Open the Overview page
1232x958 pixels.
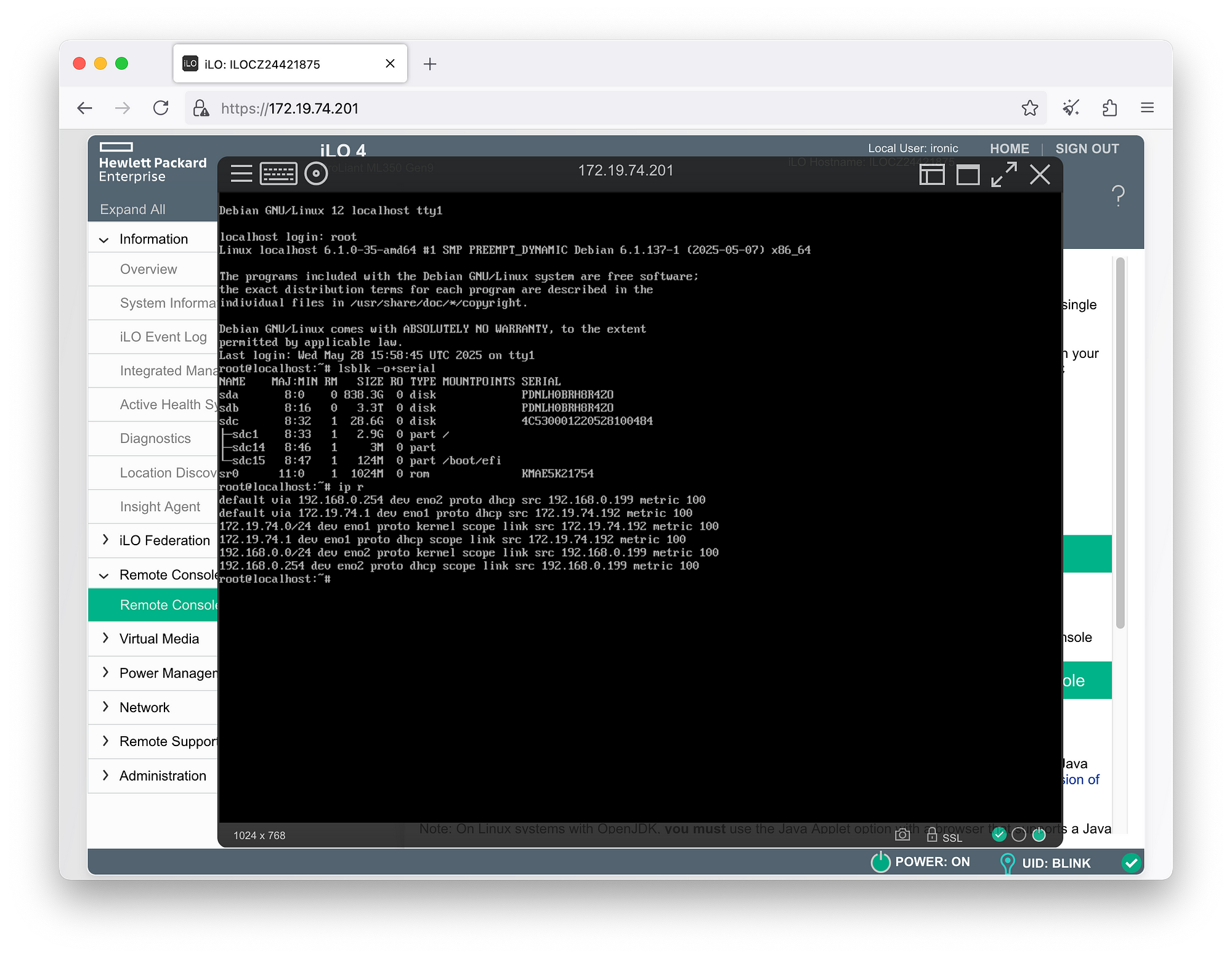click(x=153, y=269)
